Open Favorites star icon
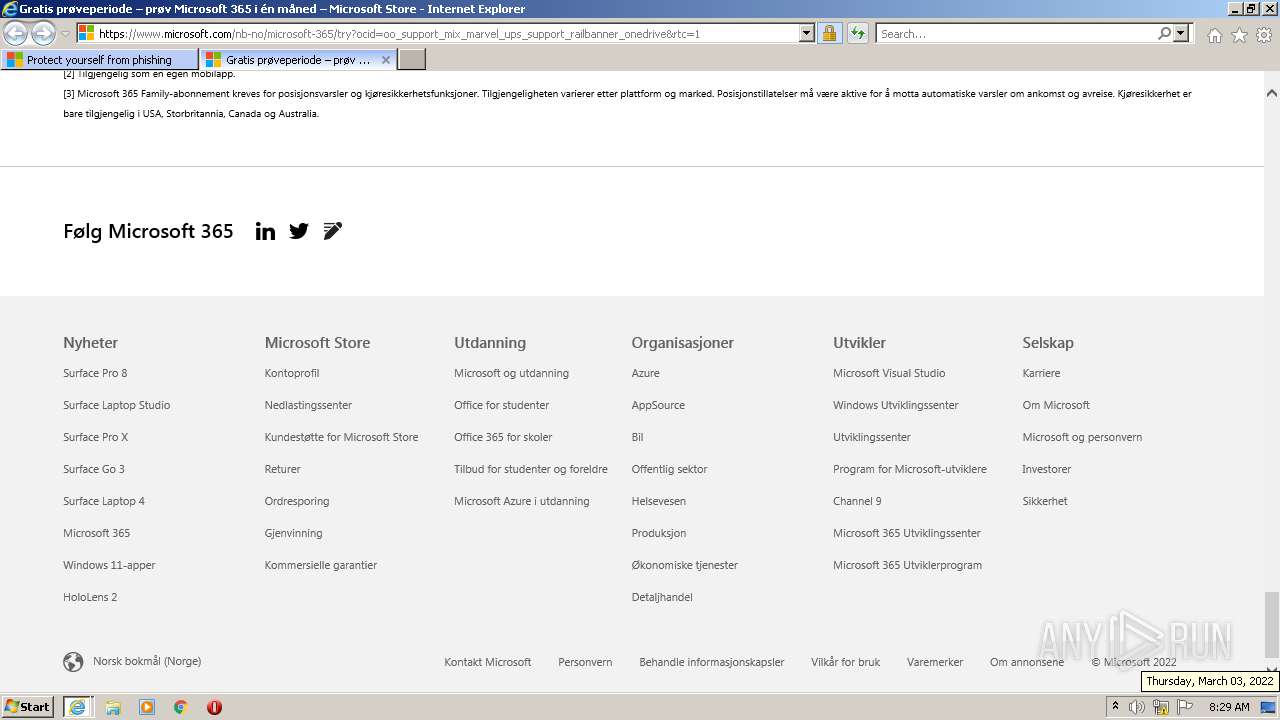Viewport: 1280px width, 720px height. click(x=1239, y=35)
